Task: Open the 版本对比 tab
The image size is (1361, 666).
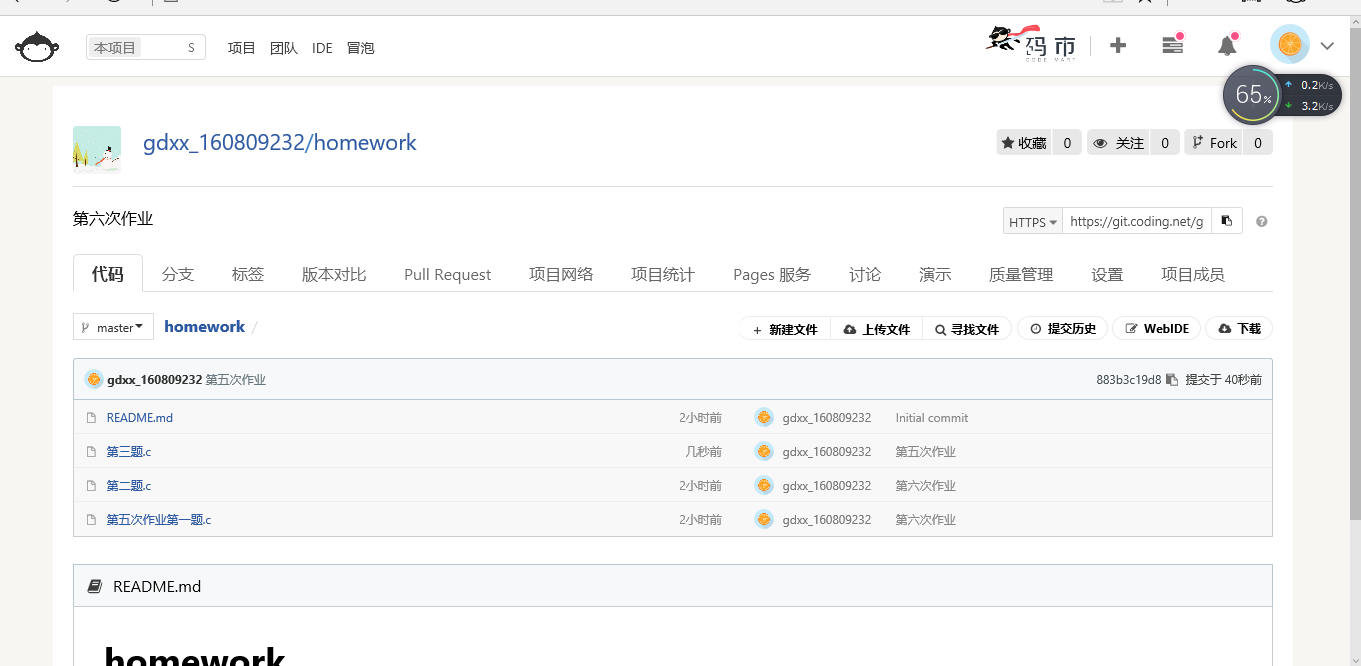Action: pyautogui.click(x=334, y=274)
